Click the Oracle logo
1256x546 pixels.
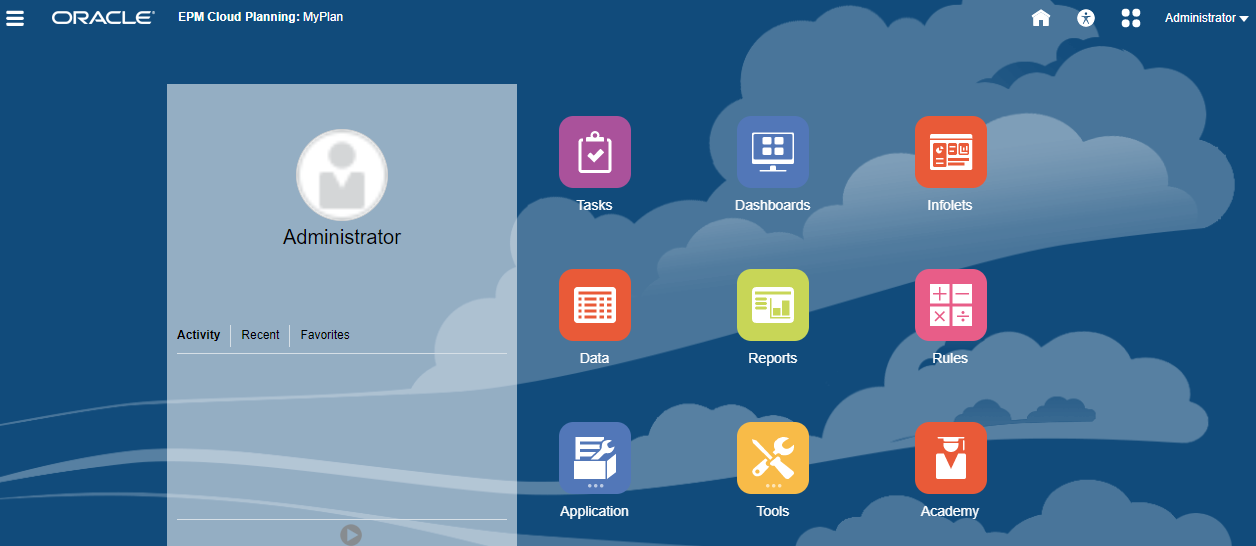pyautogui.click(x=103, y=18)
